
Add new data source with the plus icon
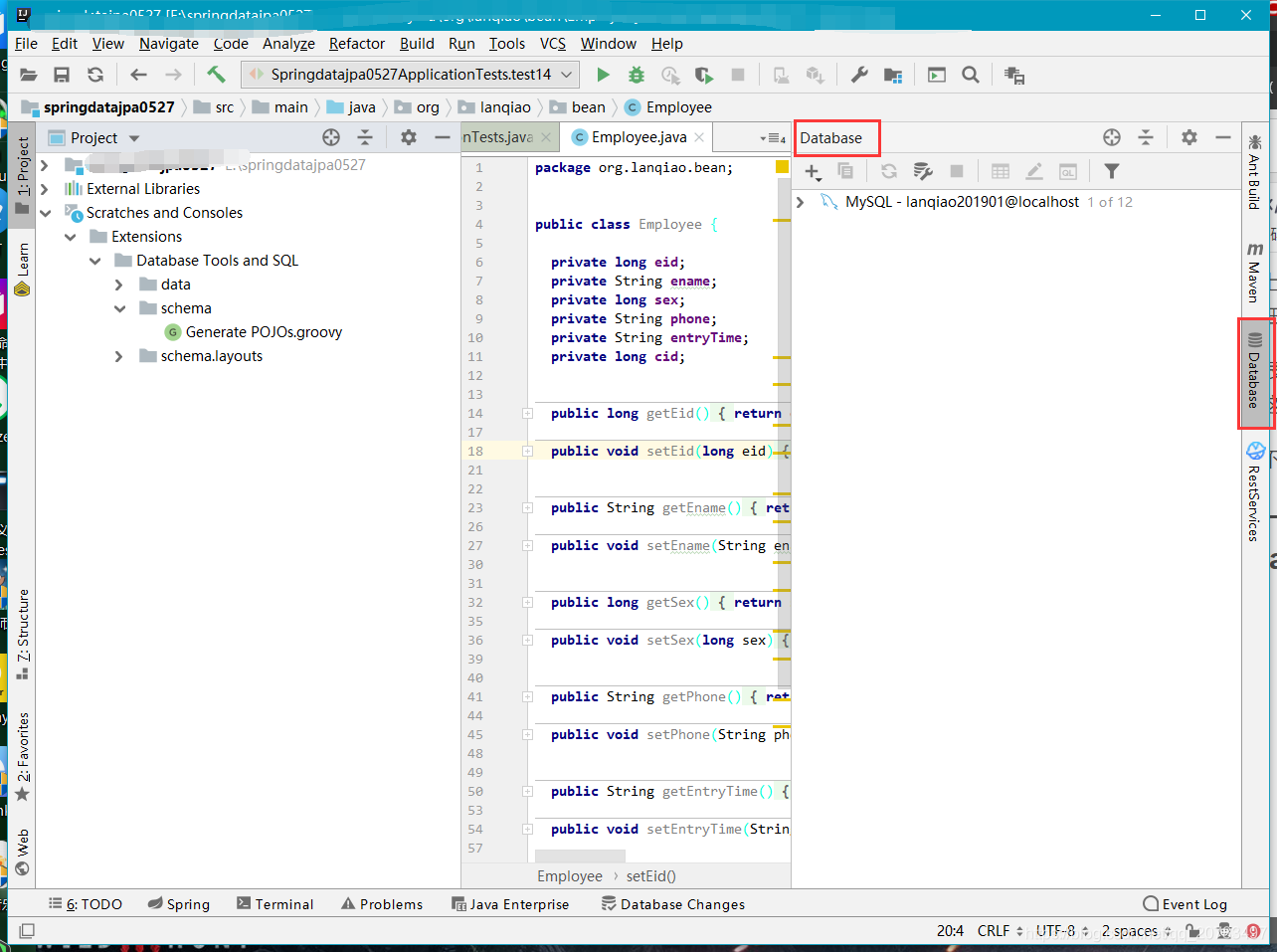click(813, 172)
